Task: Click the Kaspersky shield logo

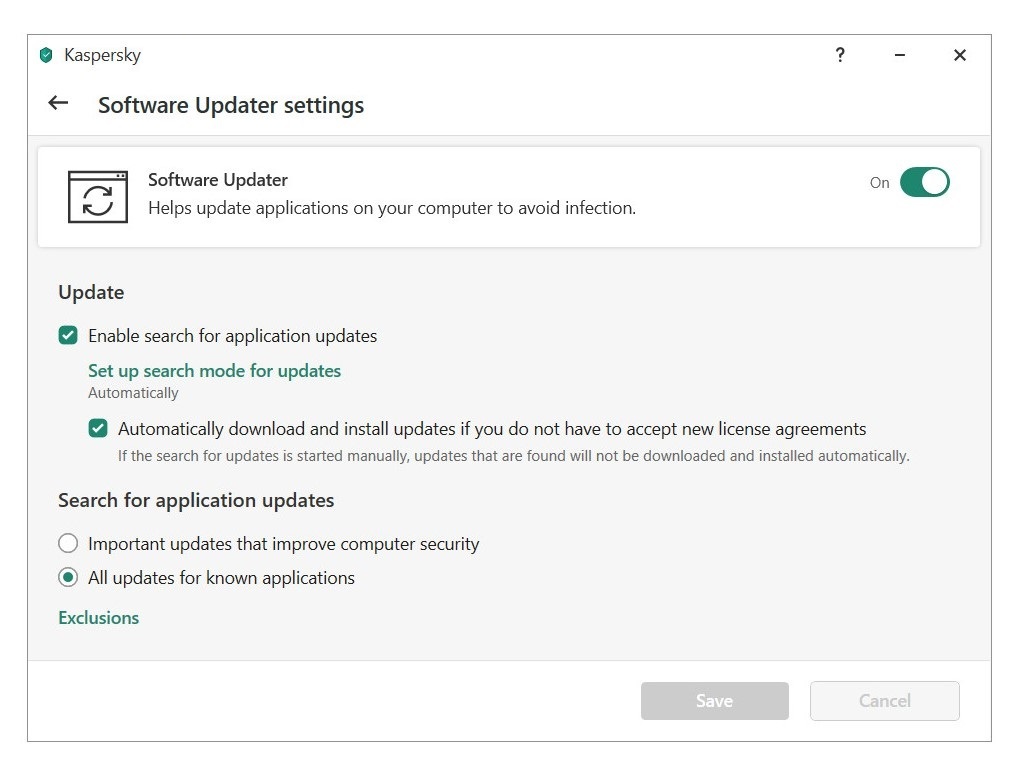Action: [x=46, y=55]
